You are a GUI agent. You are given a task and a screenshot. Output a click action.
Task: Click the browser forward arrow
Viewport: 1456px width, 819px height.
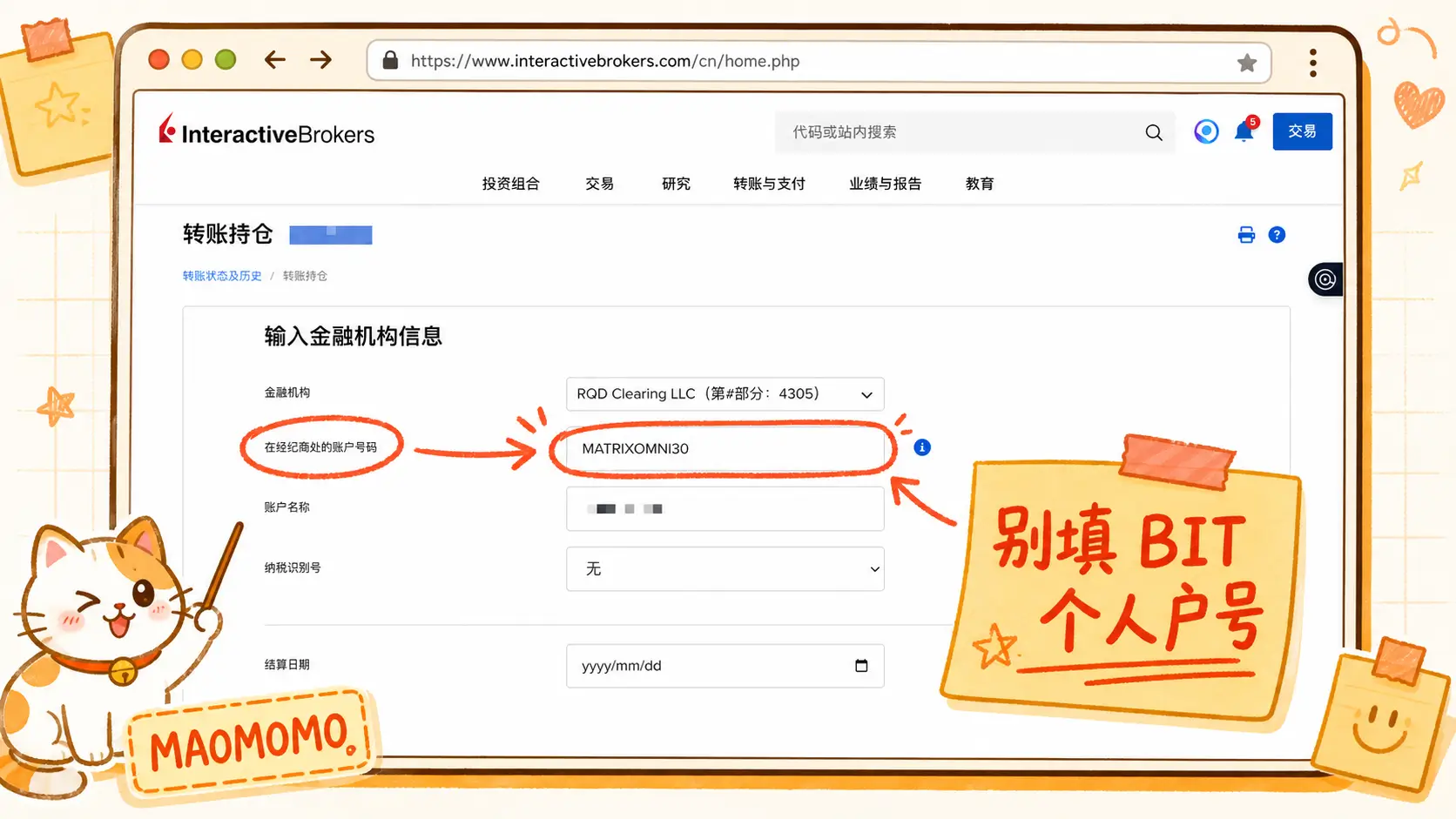[x=320, y=59]
